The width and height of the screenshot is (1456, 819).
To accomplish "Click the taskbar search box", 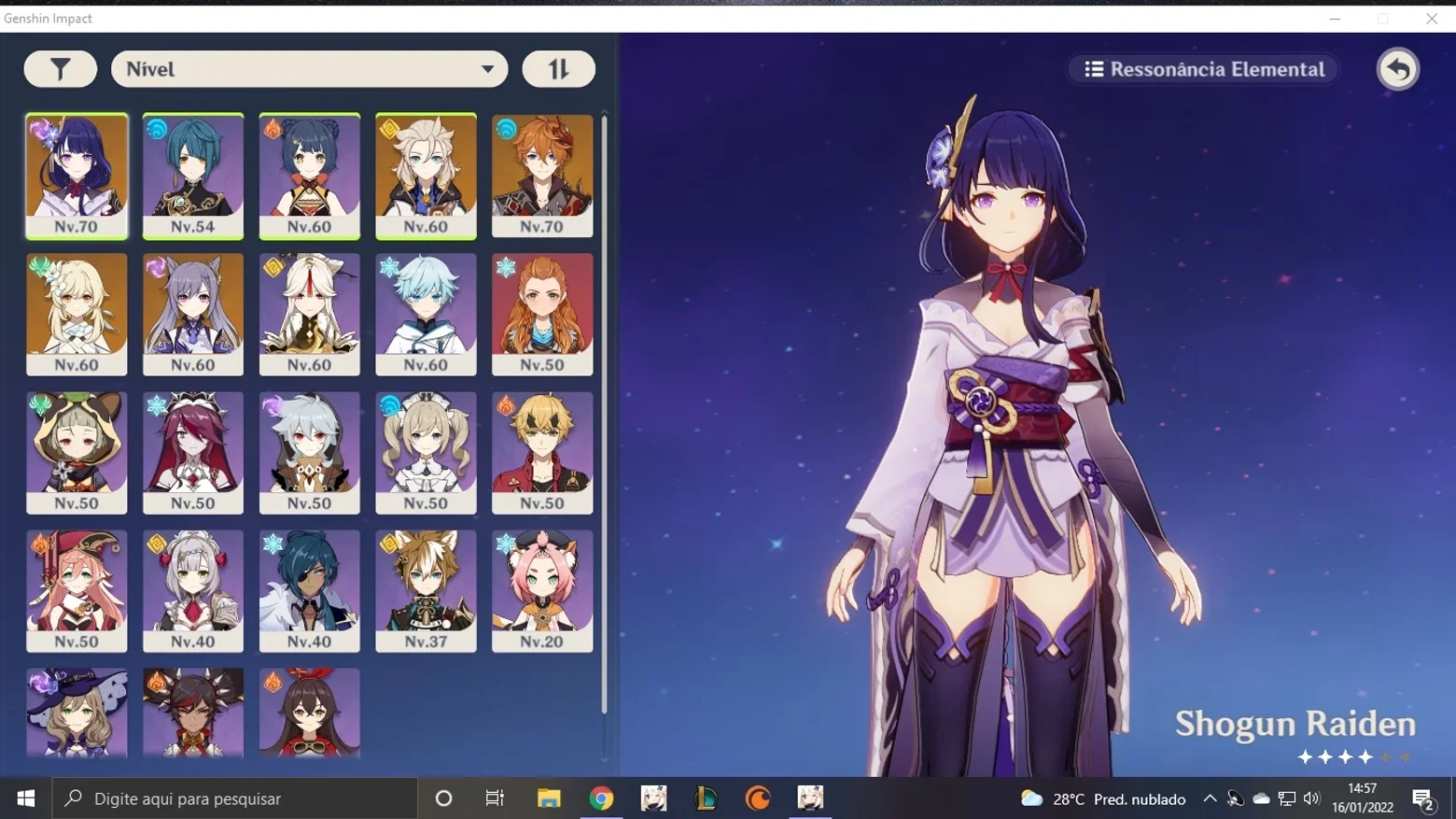I will coord(234,798).
